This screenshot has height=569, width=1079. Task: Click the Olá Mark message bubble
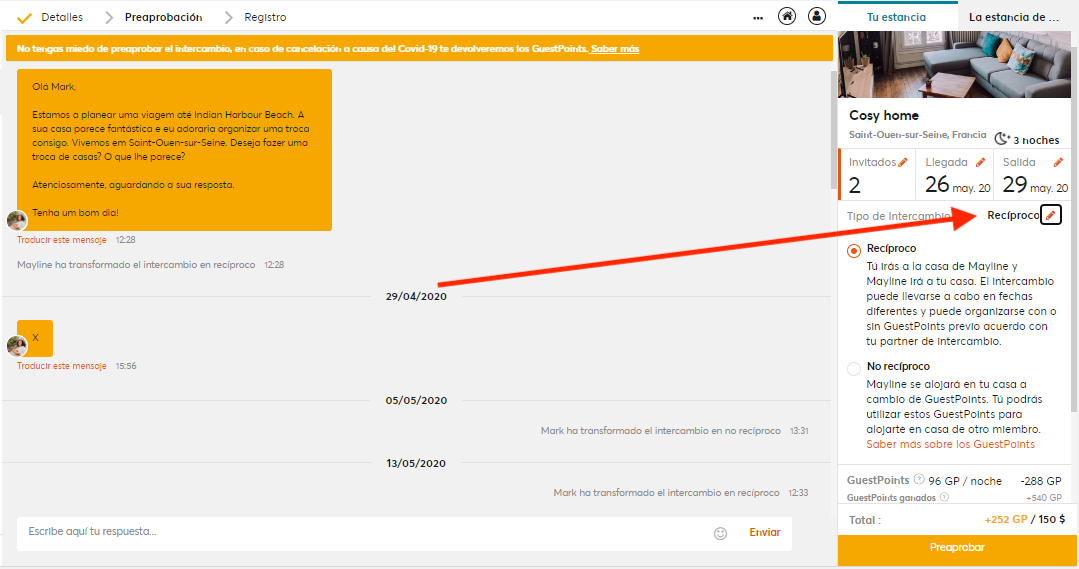(x=174, y=150)
